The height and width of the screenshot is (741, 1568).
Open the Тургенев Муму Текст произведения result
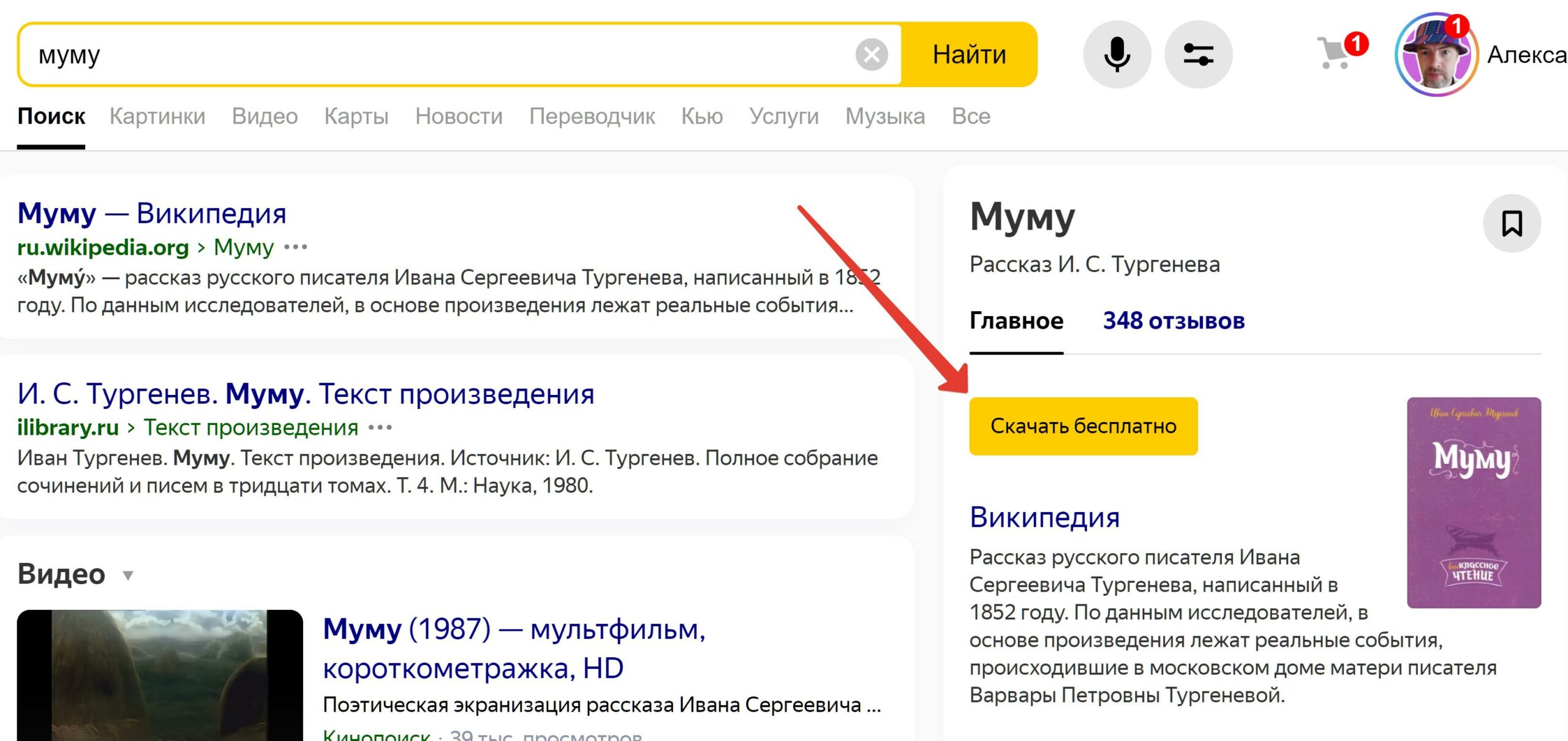(306, 393)
